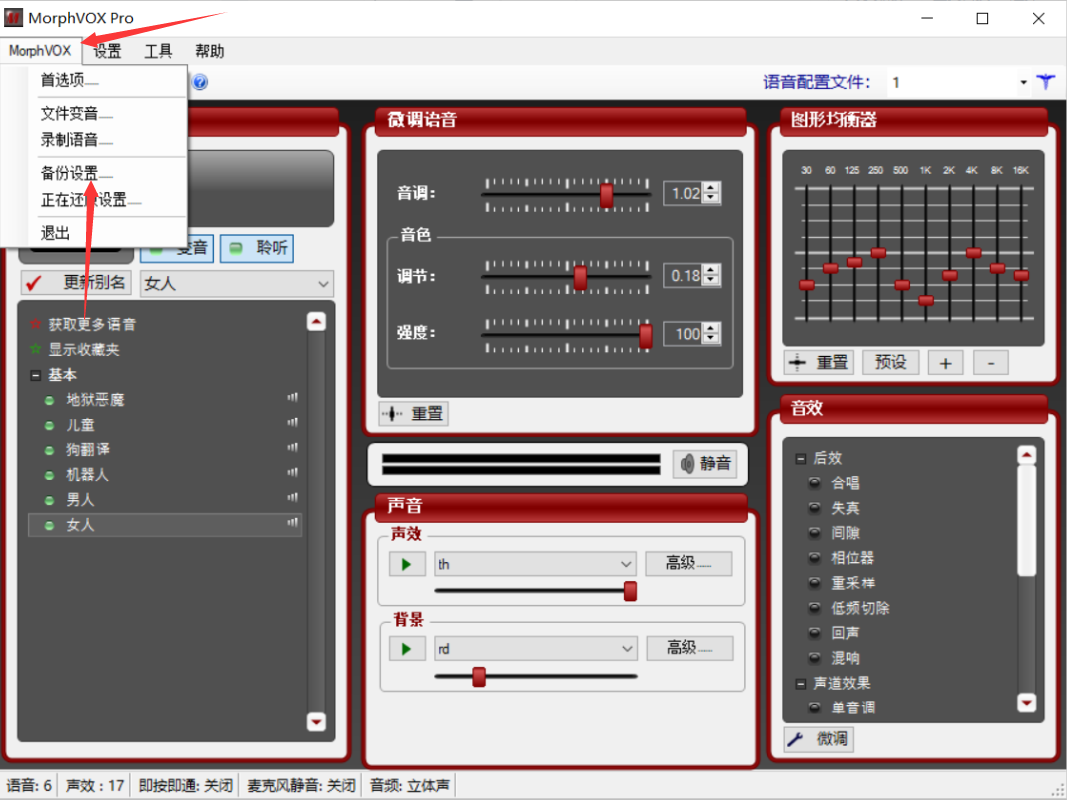The image size is (1067, 800).
Task: Click the green dot beside 儿童
Action: point(49,425)
